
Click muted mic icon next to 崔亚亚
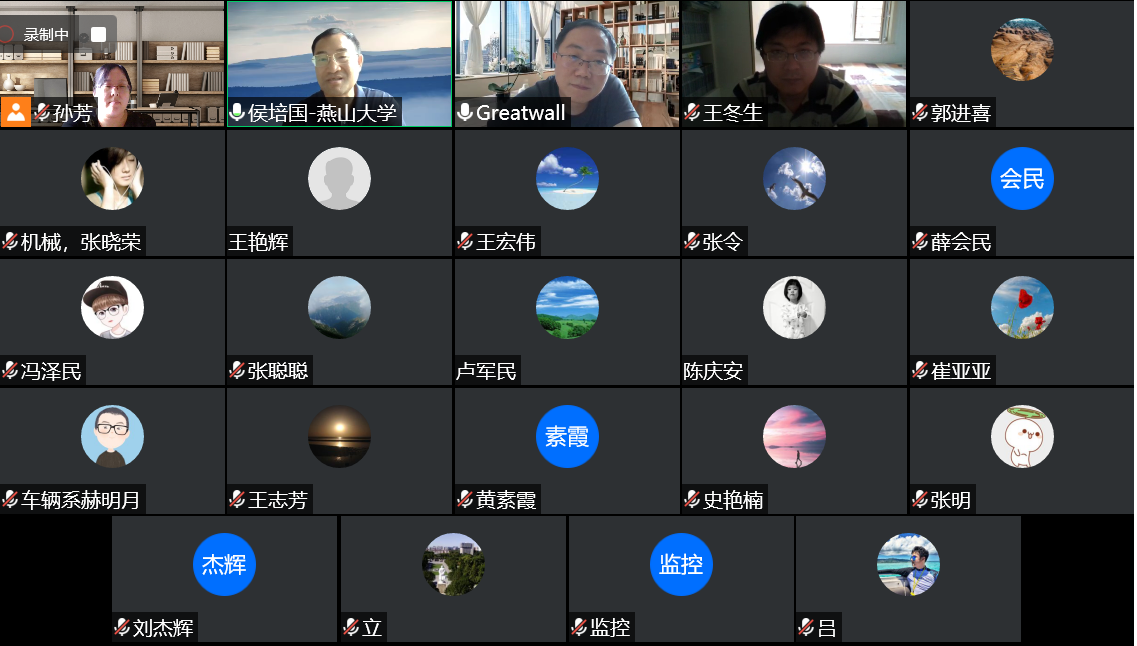pyautogui.click(x=920, y=370)
